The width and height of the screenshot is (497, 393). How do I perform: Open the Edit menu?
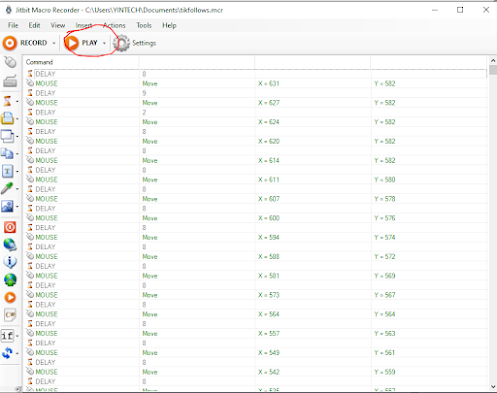pos(34,25)
